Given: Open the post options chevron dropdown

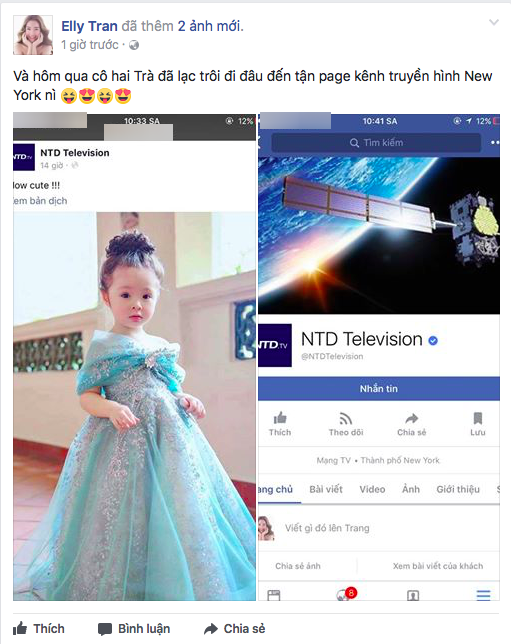Looking at the screenshot, I should click(493, 22).
